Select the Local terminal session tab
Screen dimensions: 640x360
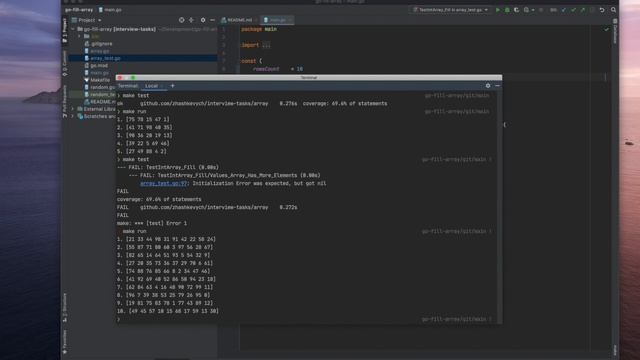pos(151,86)
